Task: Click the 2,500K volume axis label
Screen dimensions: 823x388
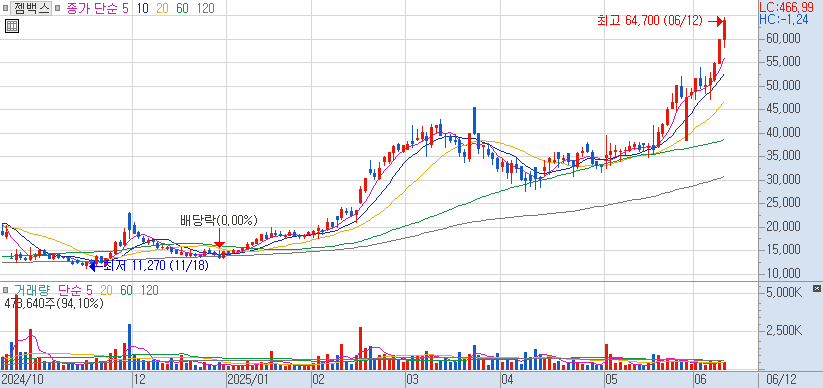Action: (784, 331)
